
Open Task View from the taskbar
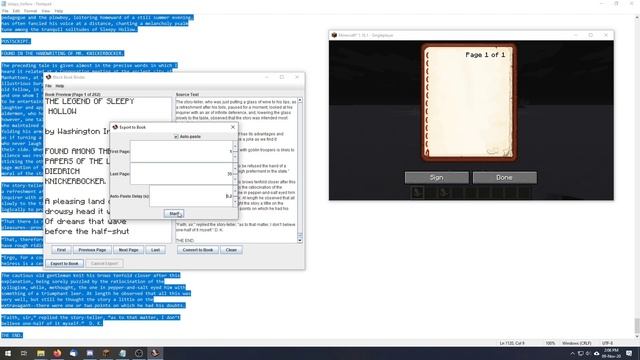[x=24, y=353]
